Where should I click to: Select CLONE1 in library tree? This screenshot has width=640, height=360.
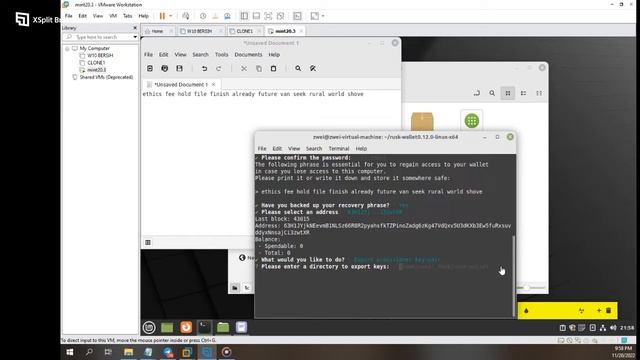tap(96, 62)
